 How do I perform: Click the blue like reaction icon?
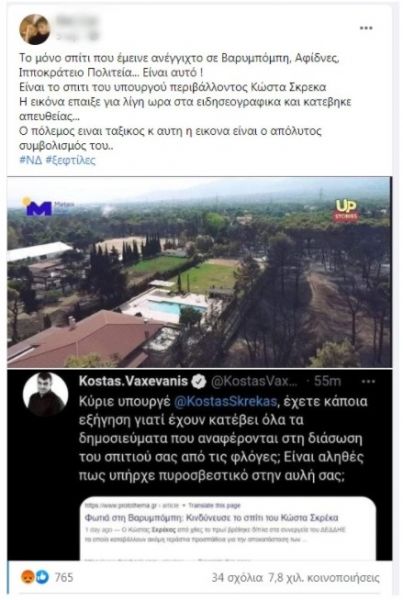[42, 577]
